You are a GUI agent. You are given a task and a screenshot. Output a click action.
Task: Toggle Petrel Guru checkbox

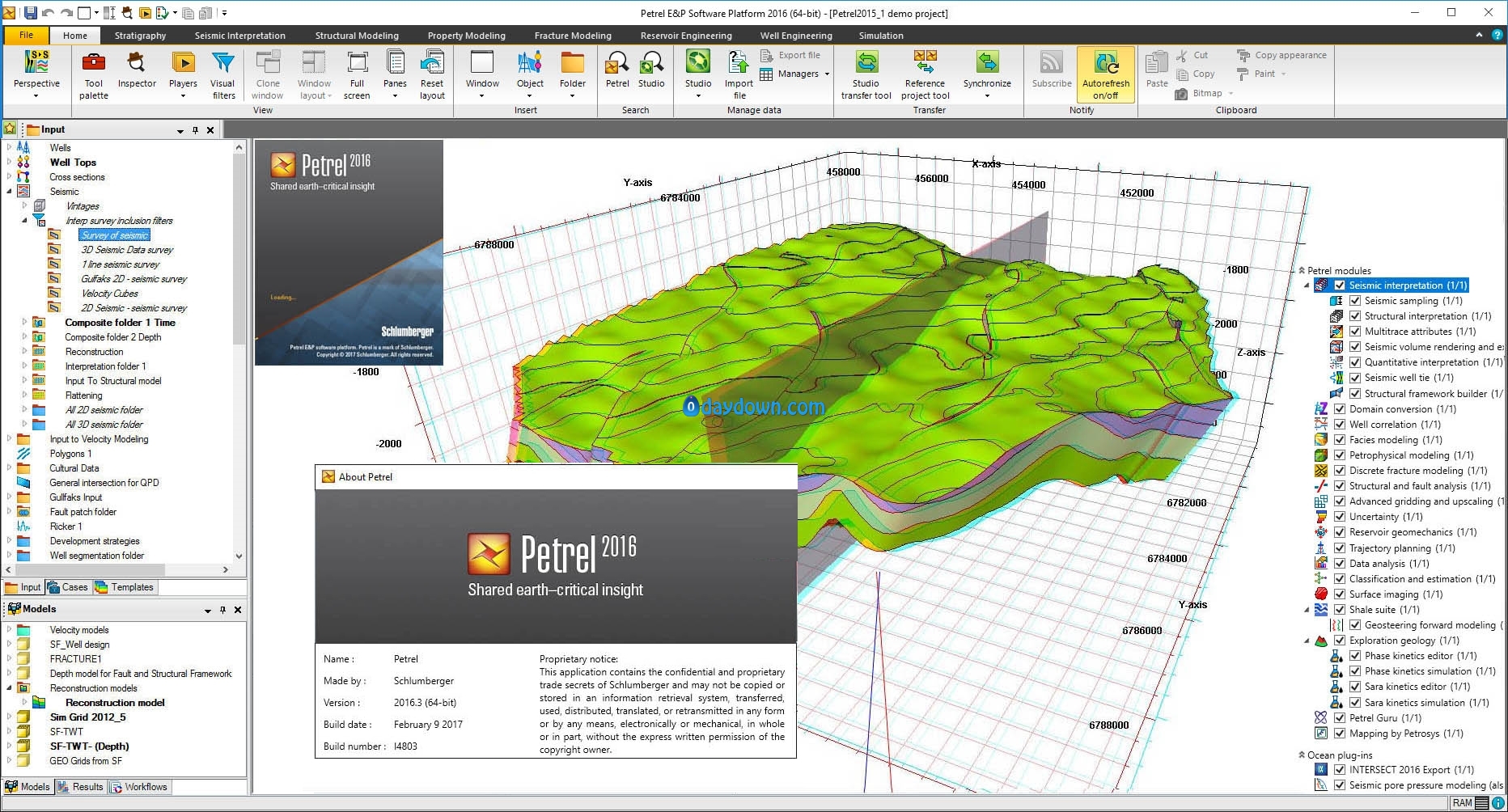pos(1340,718)
